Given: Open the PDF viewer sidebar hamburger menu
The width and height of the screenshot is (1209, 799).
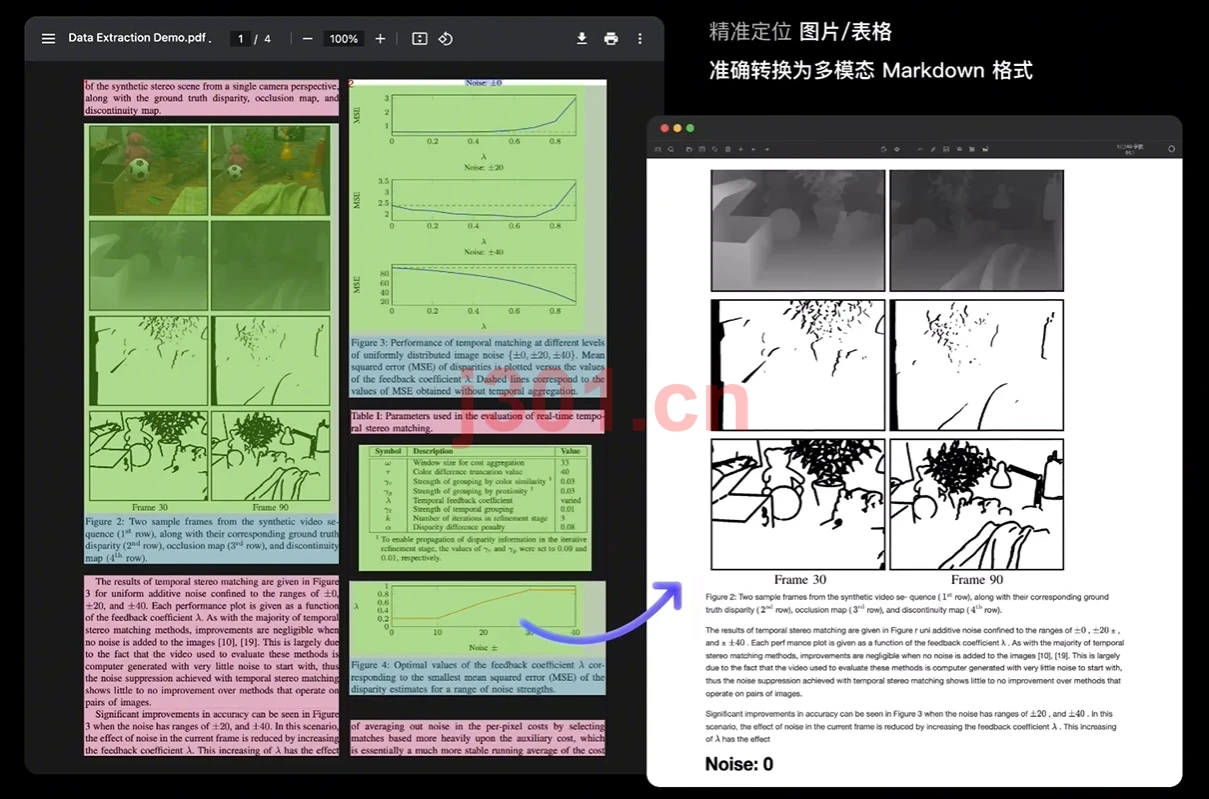Looking at the screenshot, I should click(x=48, y=39).
